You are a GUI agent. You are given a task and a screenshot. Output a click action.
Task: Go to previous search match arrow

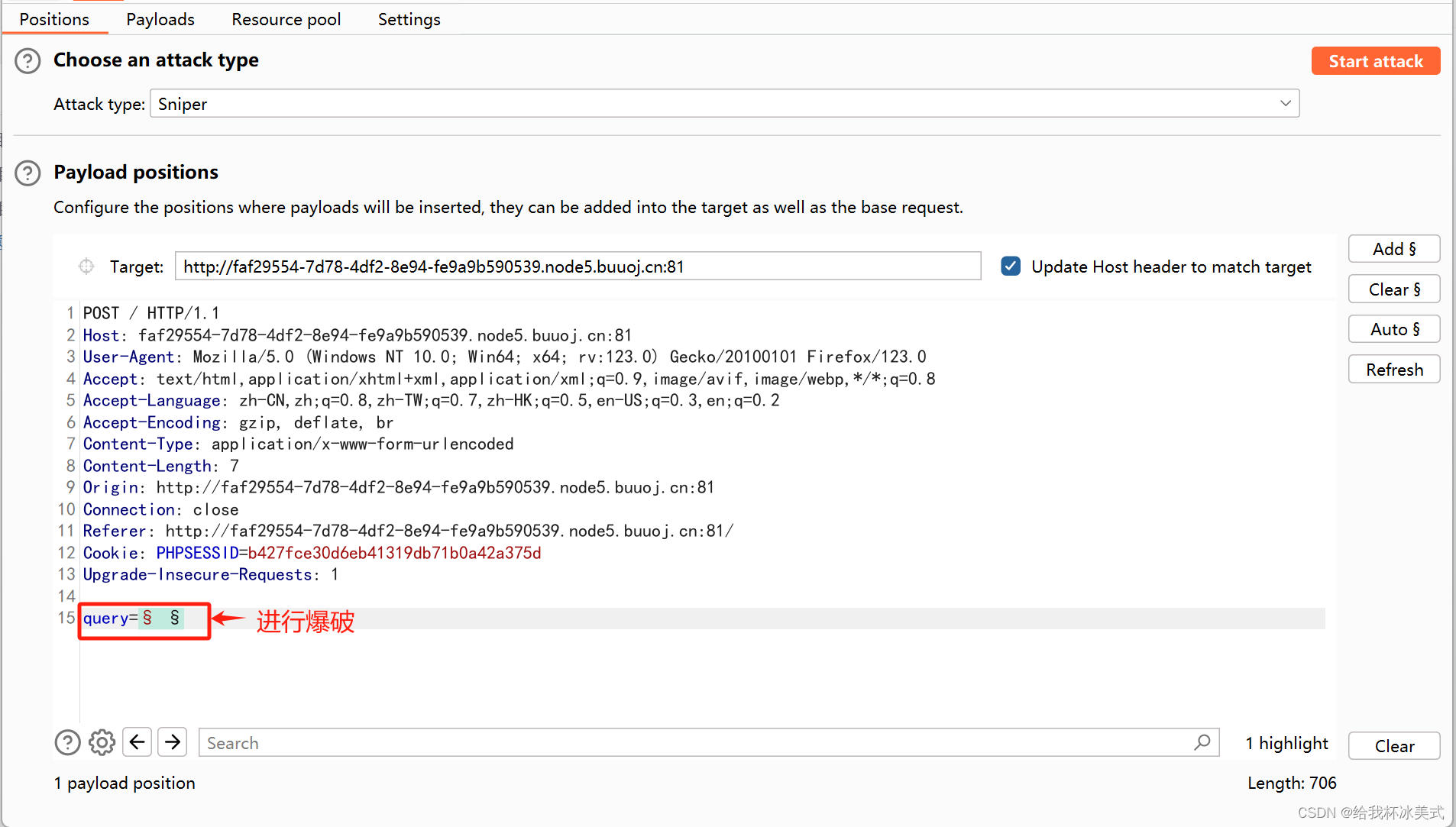[x=138, y=742]
